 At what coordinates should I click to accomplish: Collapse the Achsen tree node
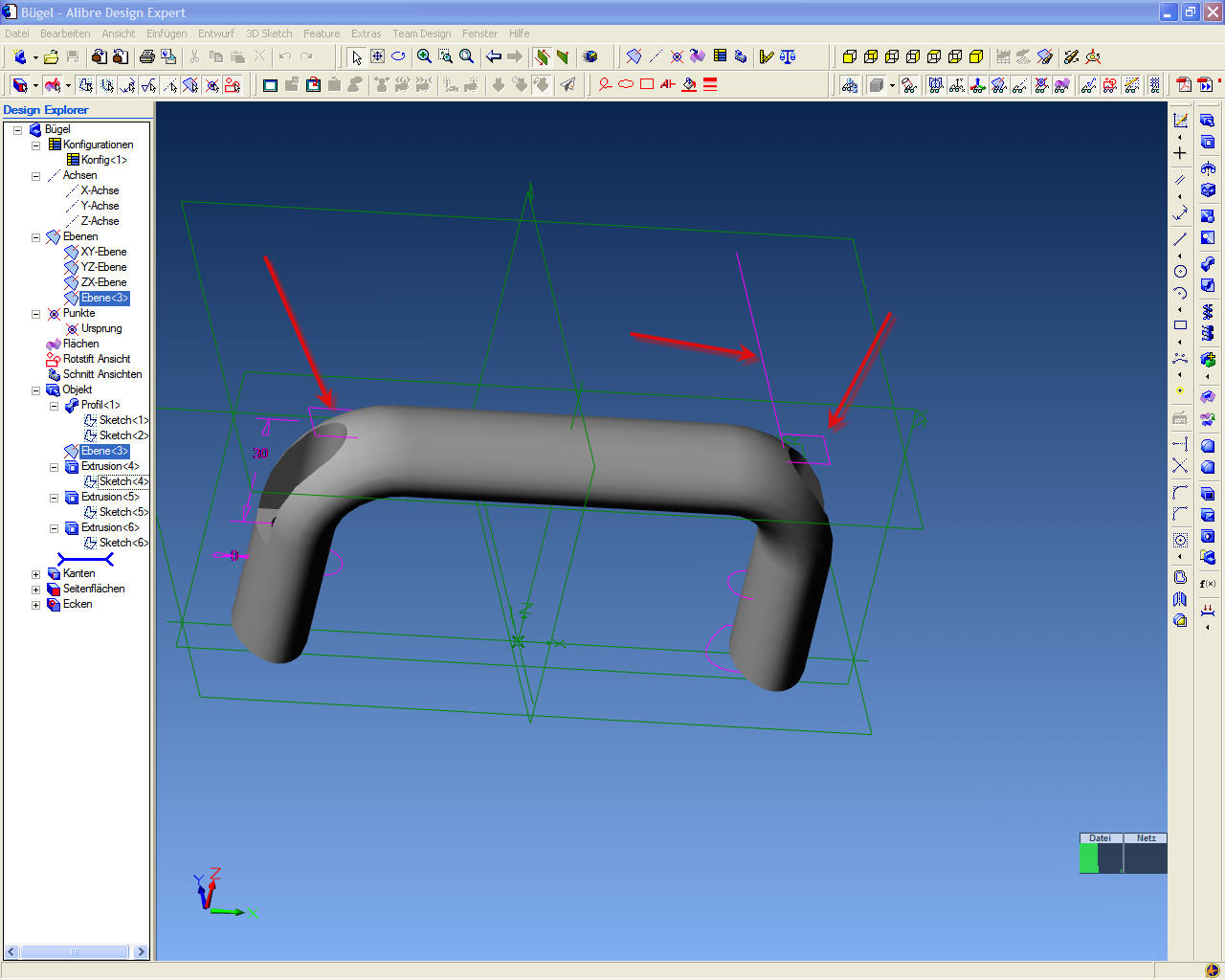[x=35, y=175]
